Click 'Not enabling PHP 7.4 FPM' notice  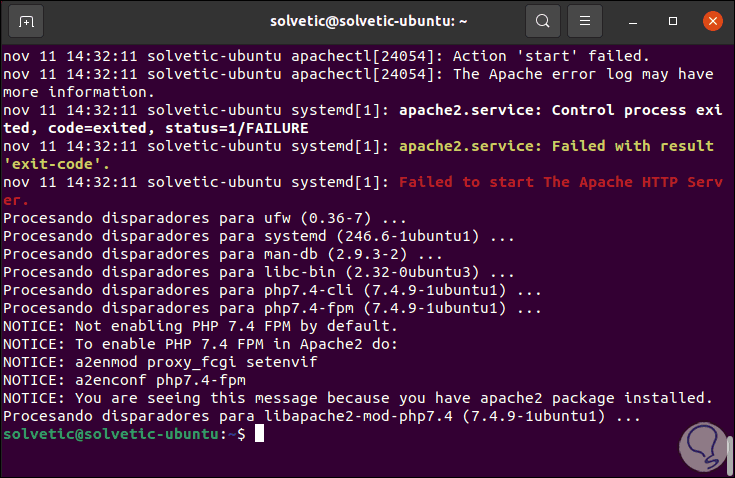(200, 326)
